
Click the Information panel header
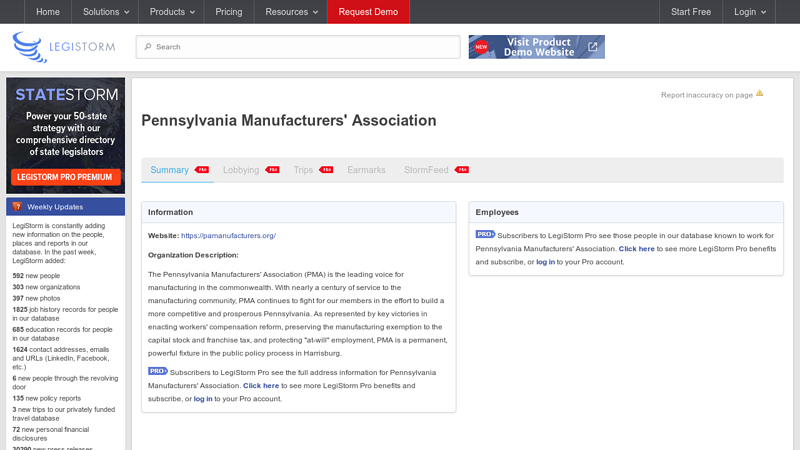[298, 212]
